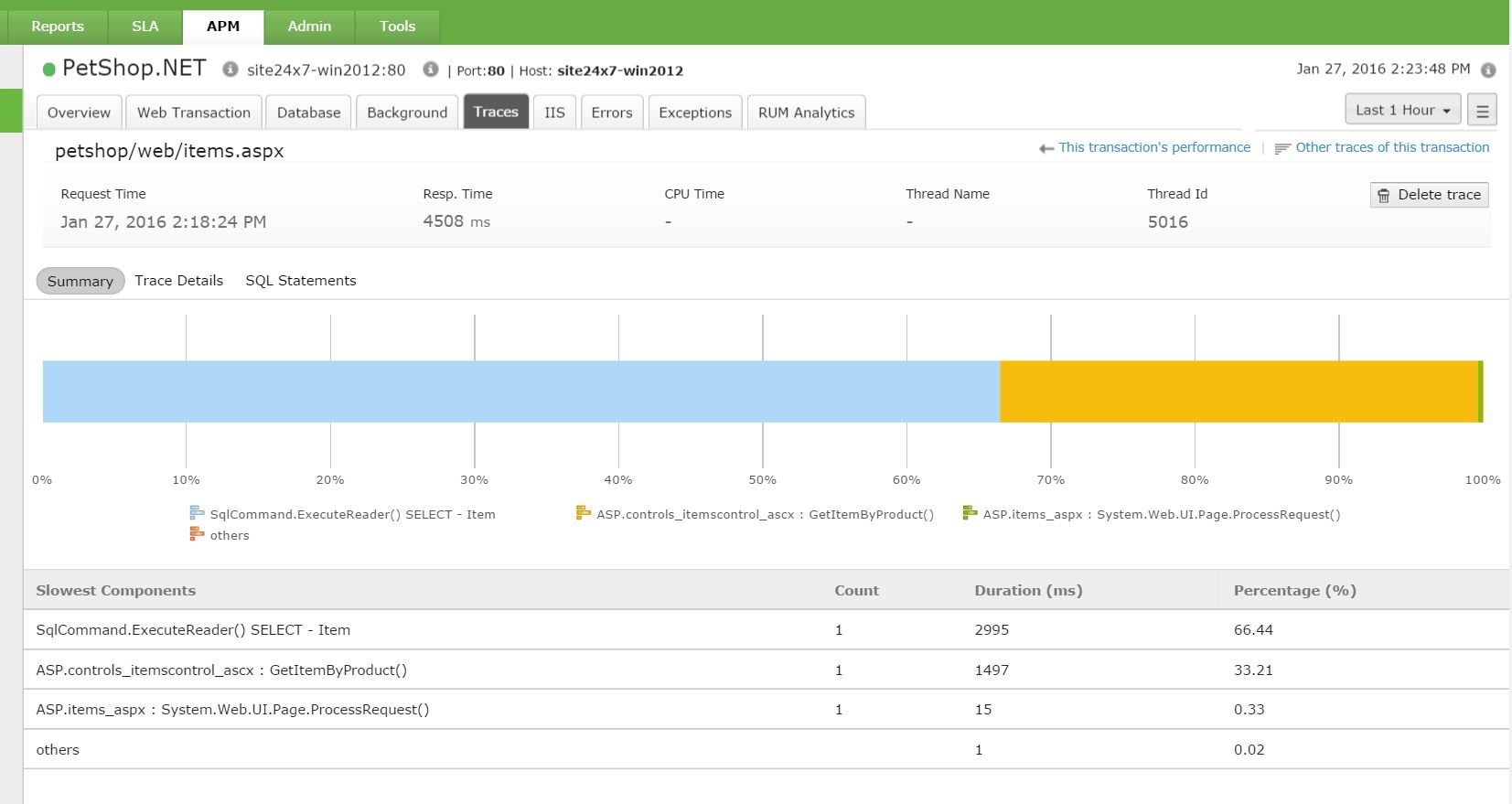
Task: Click percentage value 0.02
Action: (1249, 750)
